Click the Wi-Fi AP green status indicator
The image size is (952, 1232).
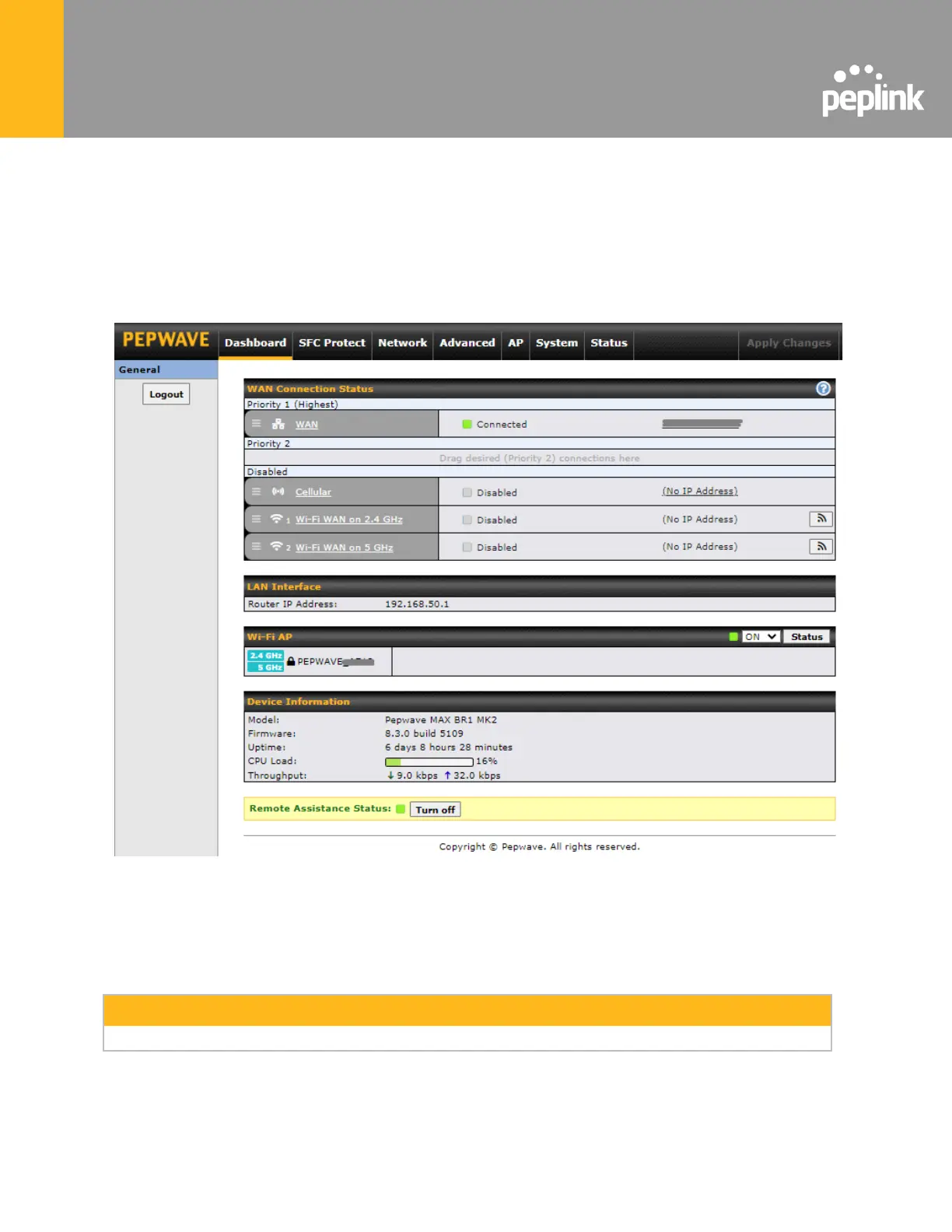tap(733, 637)
